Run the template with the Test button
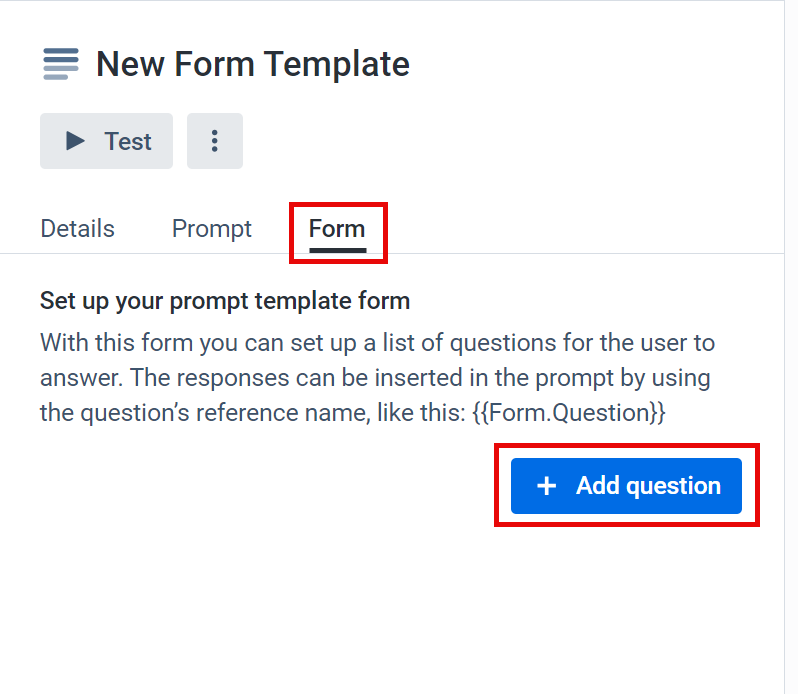Screen dimensions: 798x694 click(106, 141)
